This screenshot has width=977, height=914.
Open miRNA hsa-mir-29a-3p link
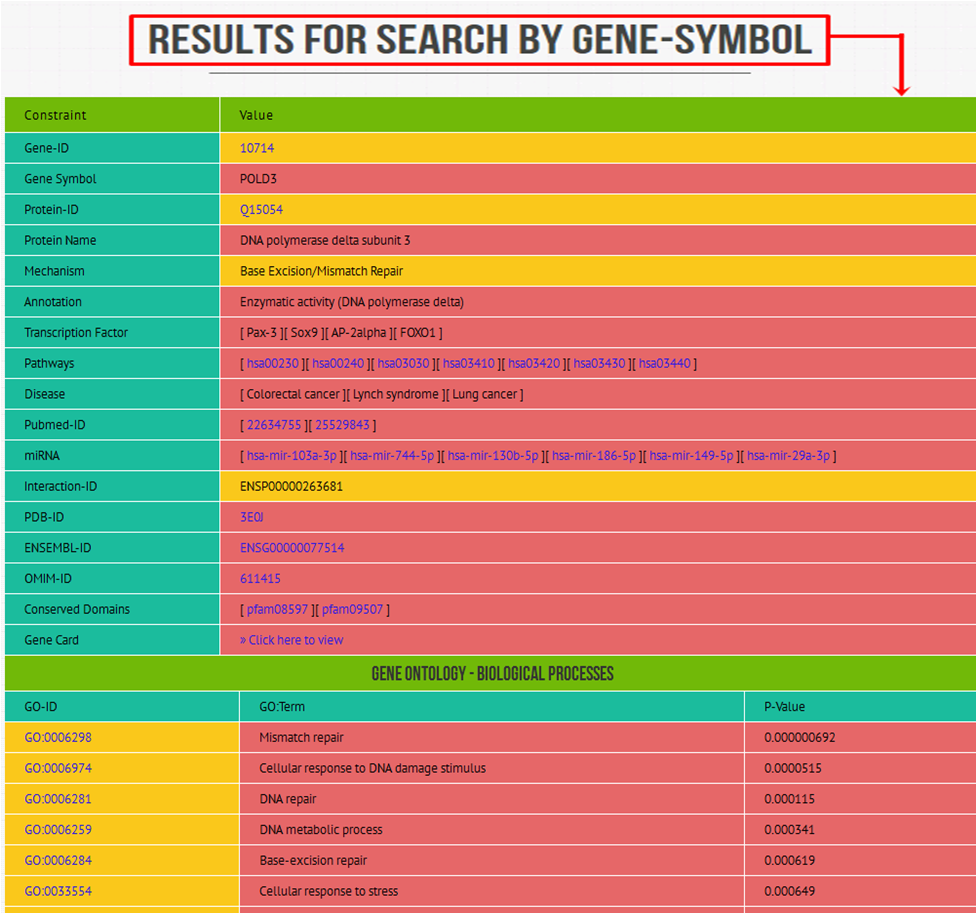[x=788, y=455]
